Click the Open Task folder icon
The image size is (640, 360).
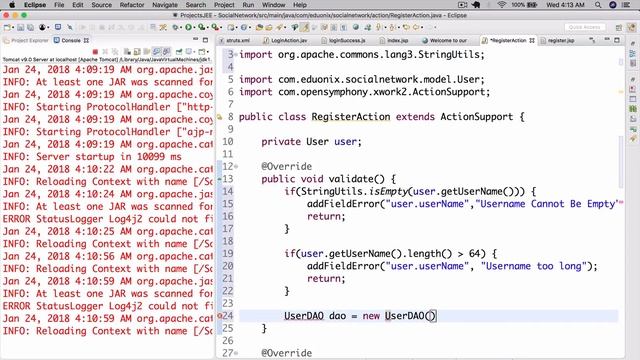(x=269, y=27)
